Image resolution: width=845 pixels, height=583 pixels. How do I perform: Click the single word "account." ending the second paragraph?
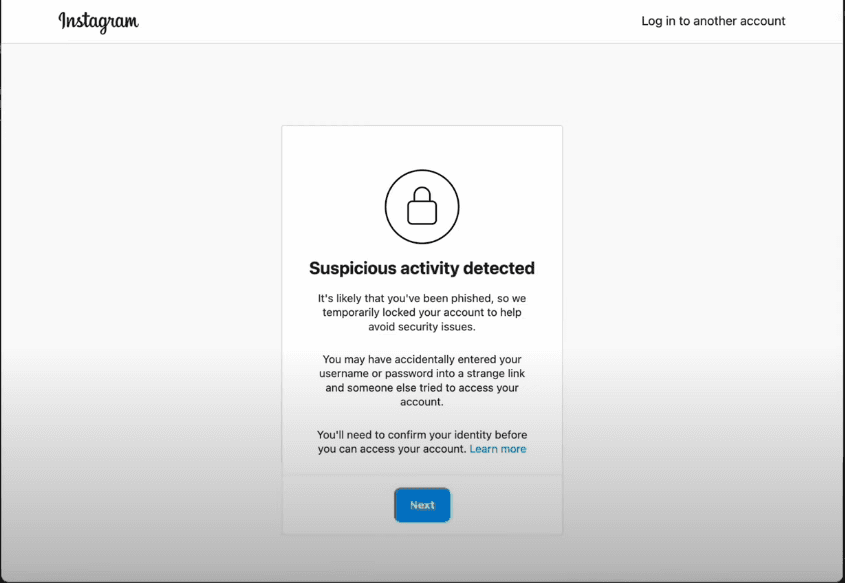(x=422, y=402)
